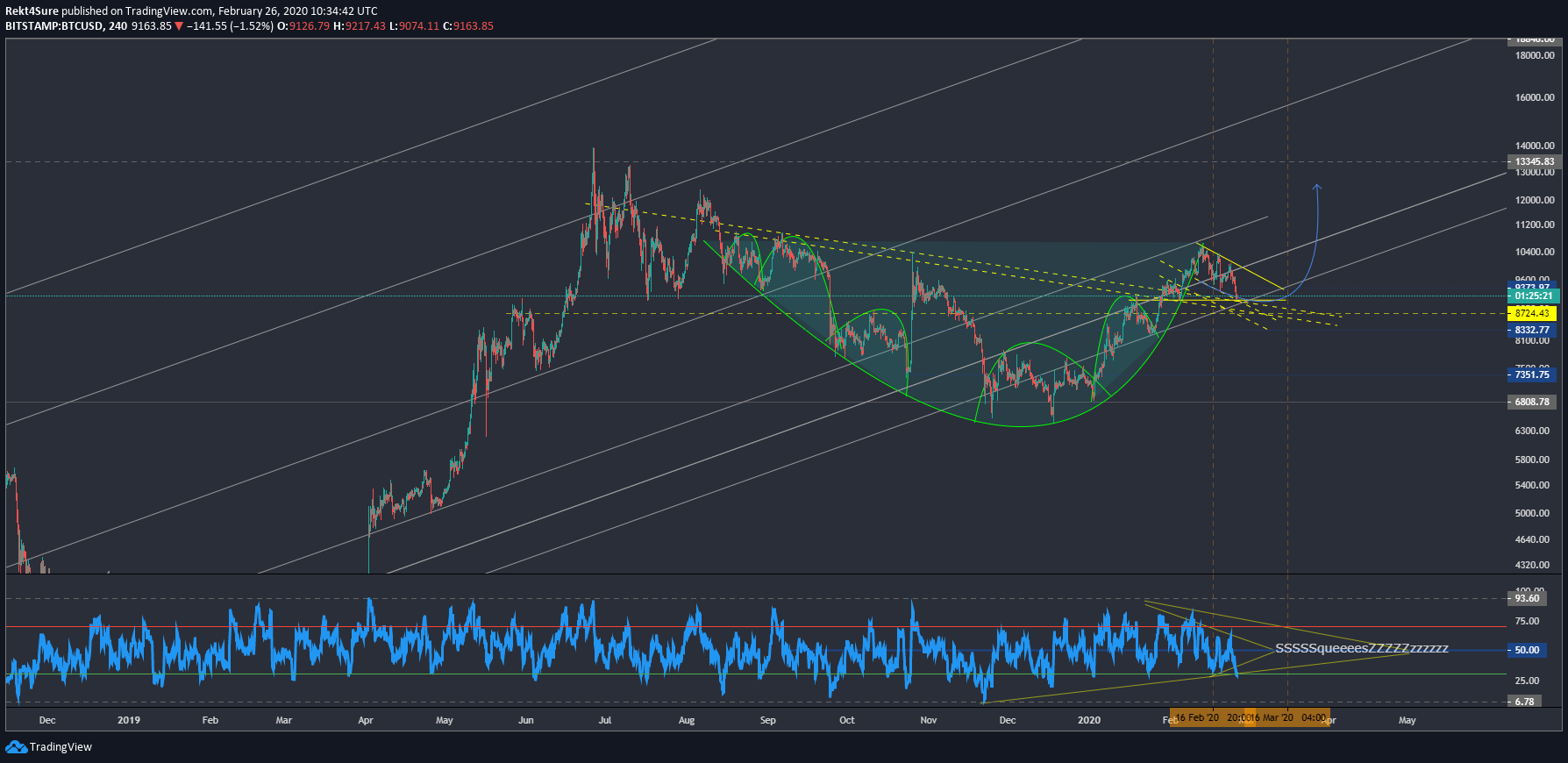
Task: Click the 01:25:21 countdown label
Action: coord(1534,296)
